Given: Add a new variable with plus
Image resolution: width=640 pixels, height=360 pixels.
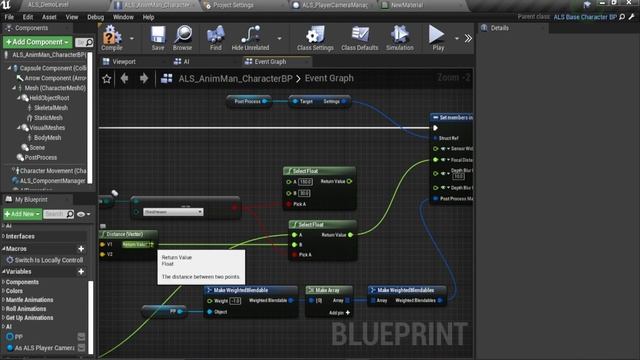Looking at the screenshot, I should pyautogui.click(x=81, y=271).
